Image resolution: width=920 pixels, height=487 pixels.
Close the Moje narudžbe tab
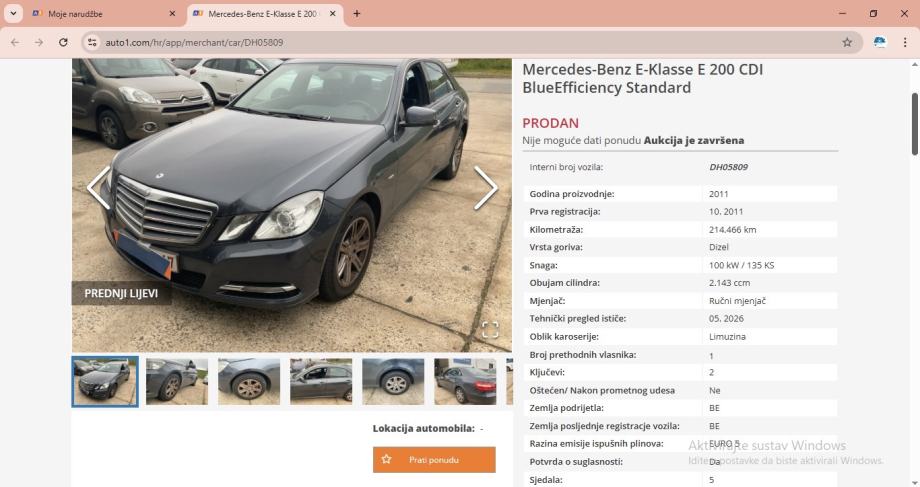coord(172,13)
